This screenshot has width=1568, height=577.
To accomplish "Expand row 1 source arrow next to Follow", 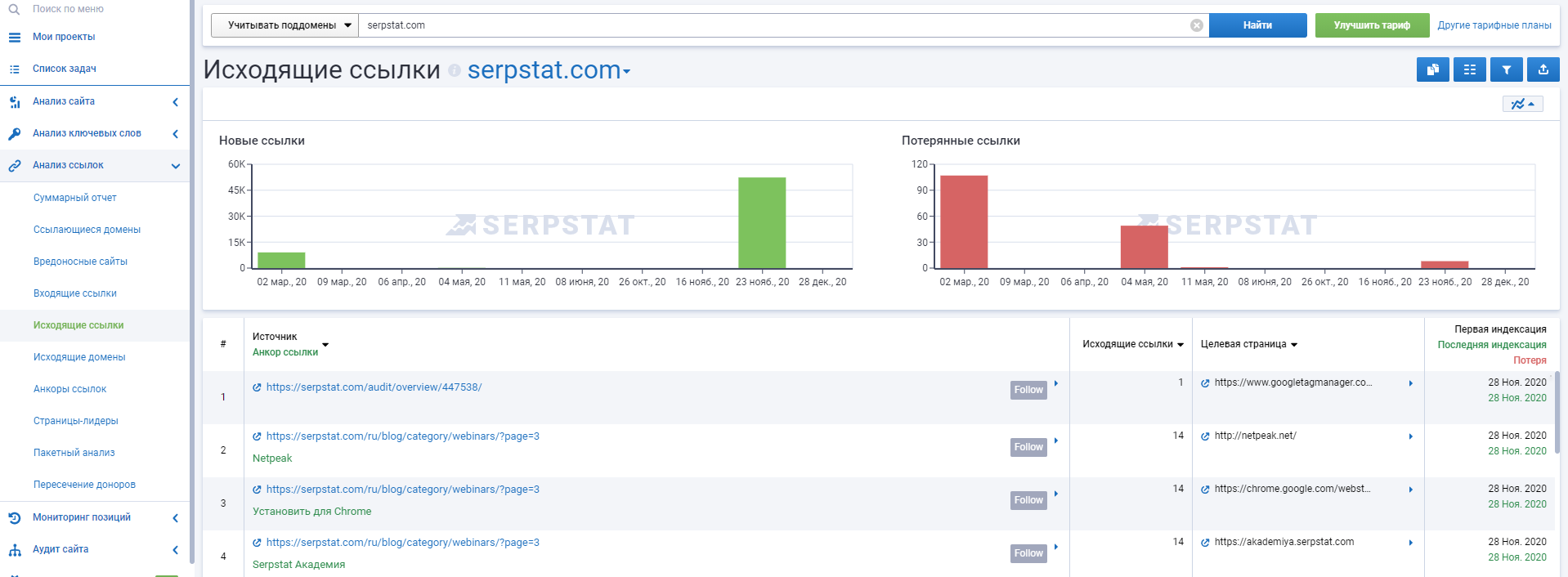I will [x=1056, y=383].
